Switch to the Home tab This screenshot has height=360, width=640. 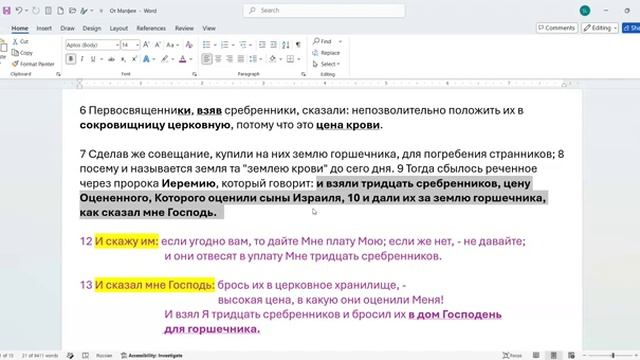pos(20,28)
